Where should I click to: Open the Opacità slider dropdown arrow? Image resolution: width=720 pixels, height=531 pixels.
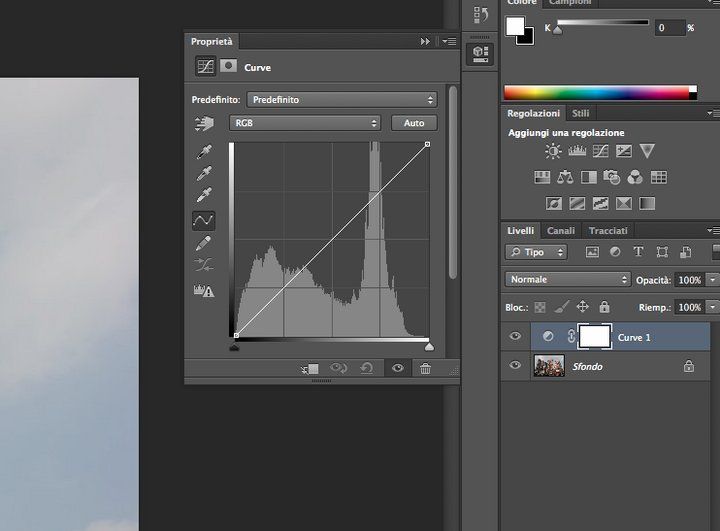[x=713, y=280]
